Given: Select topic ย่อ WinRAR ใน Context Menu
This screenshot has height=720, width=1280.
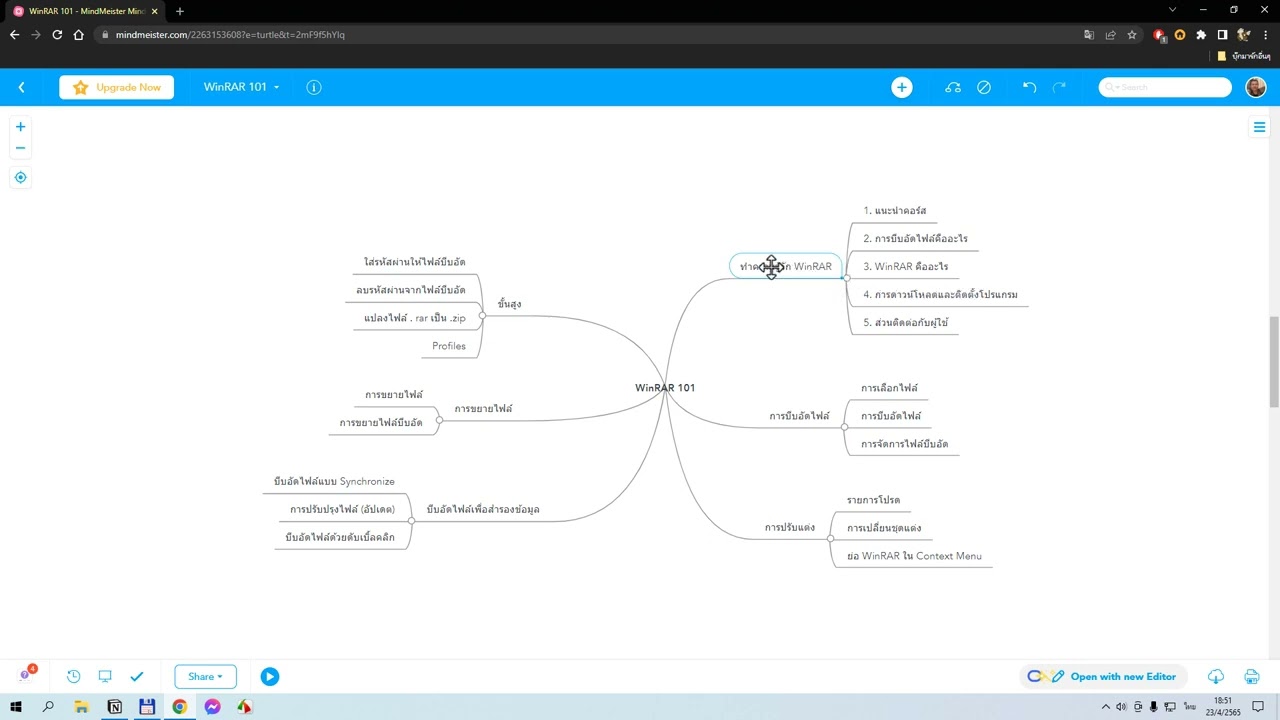Looking at the screenshot, I should coord(914,556).
